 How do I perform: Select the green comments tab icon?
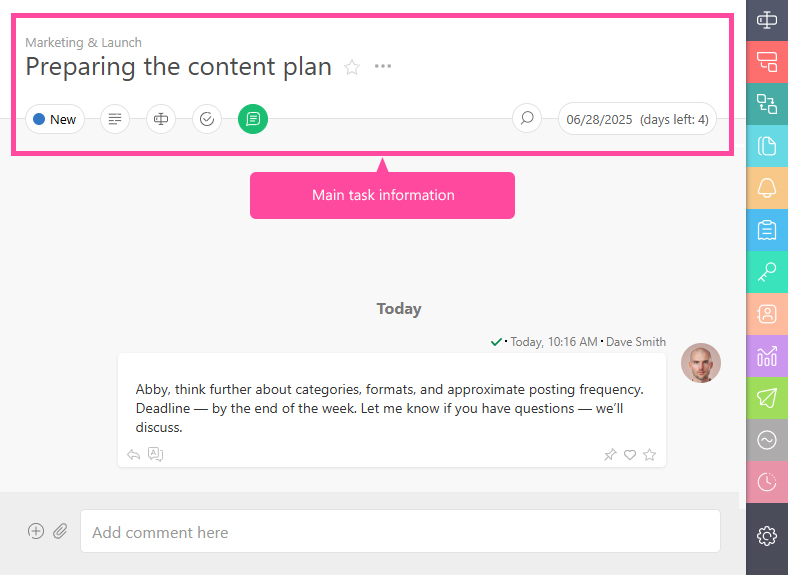[253, 119]
